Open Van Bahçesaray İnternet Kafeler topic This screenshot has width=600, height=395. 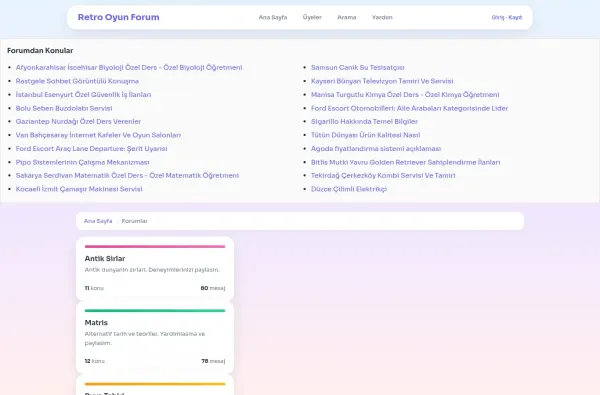(x=98, y=135)
